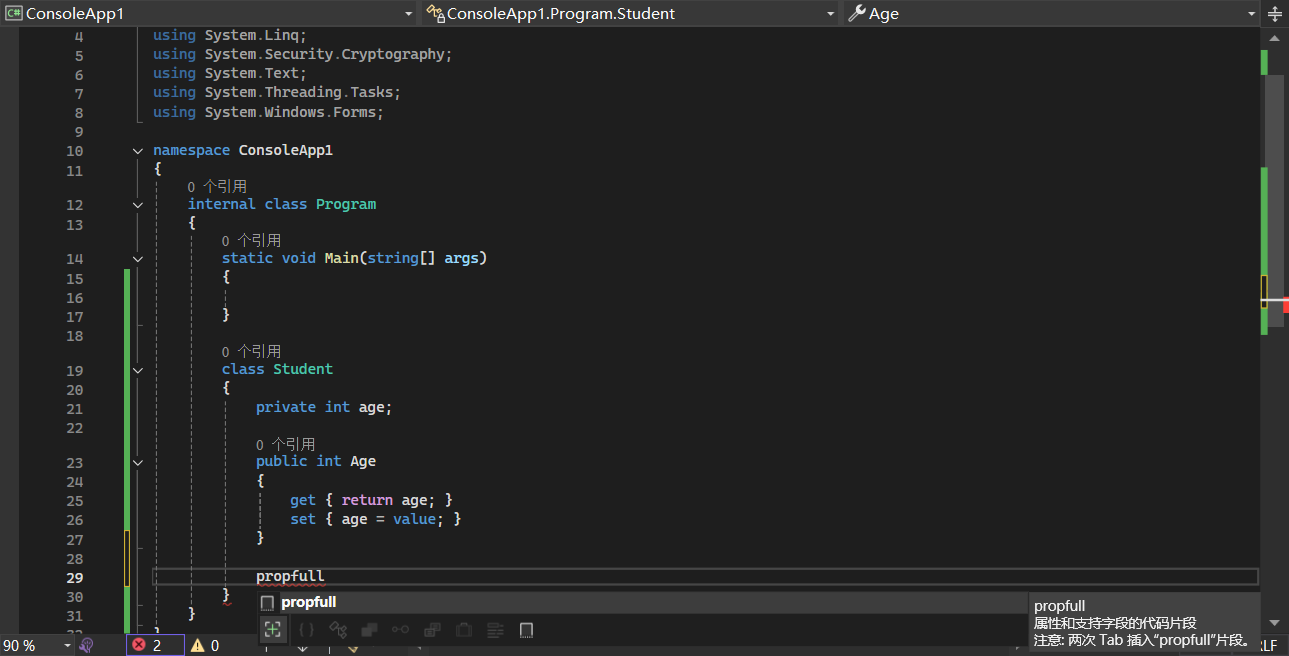Screen dimensions: 1289x656
Task: Toggle IntelliSense expand-to-all-items target filter icon
Action: [x=272, y=629]
